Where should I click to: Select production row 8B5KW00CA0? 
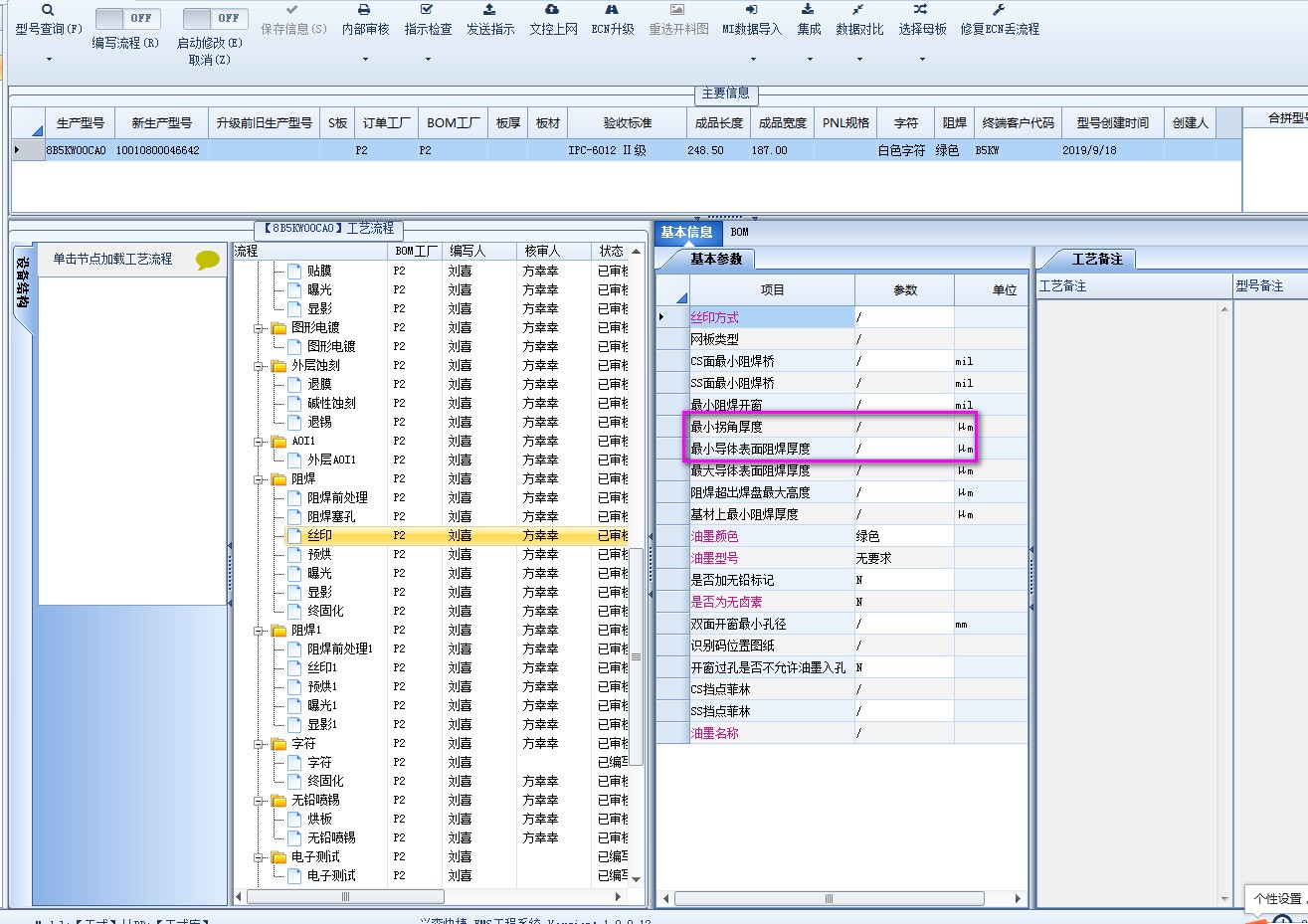pos(627,150)
